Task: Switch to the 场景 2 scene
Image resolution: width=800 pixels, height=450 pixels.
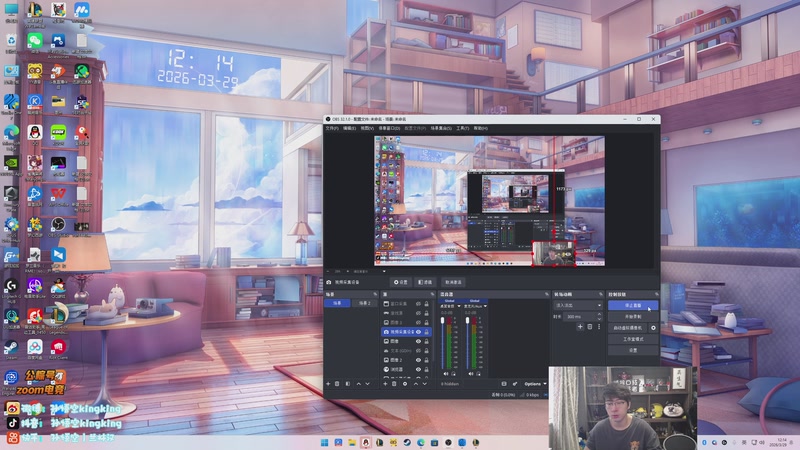Action: [365, 303]
